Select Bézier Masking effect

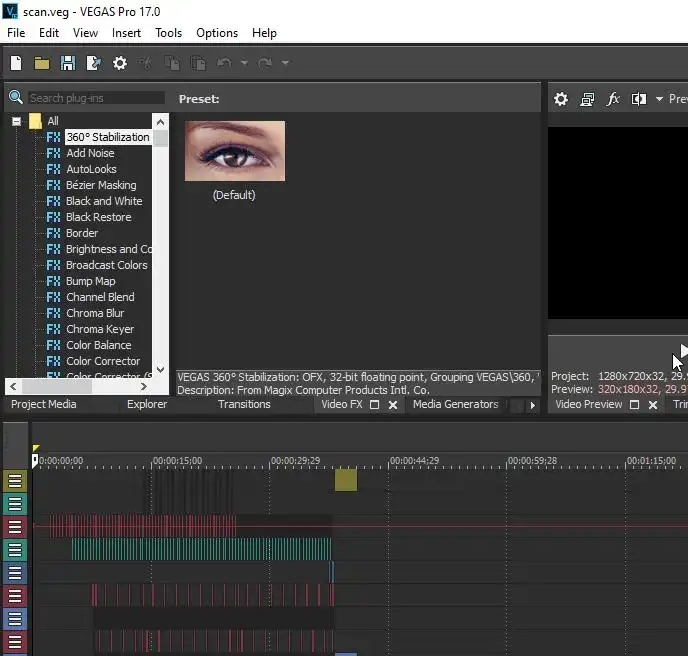101,185
